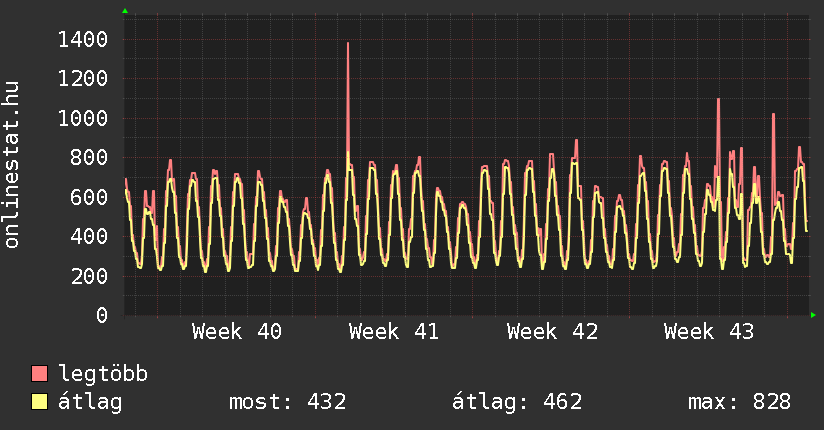Select the Week 42 axis label
The image size is (824, 430).
[552, 331]
